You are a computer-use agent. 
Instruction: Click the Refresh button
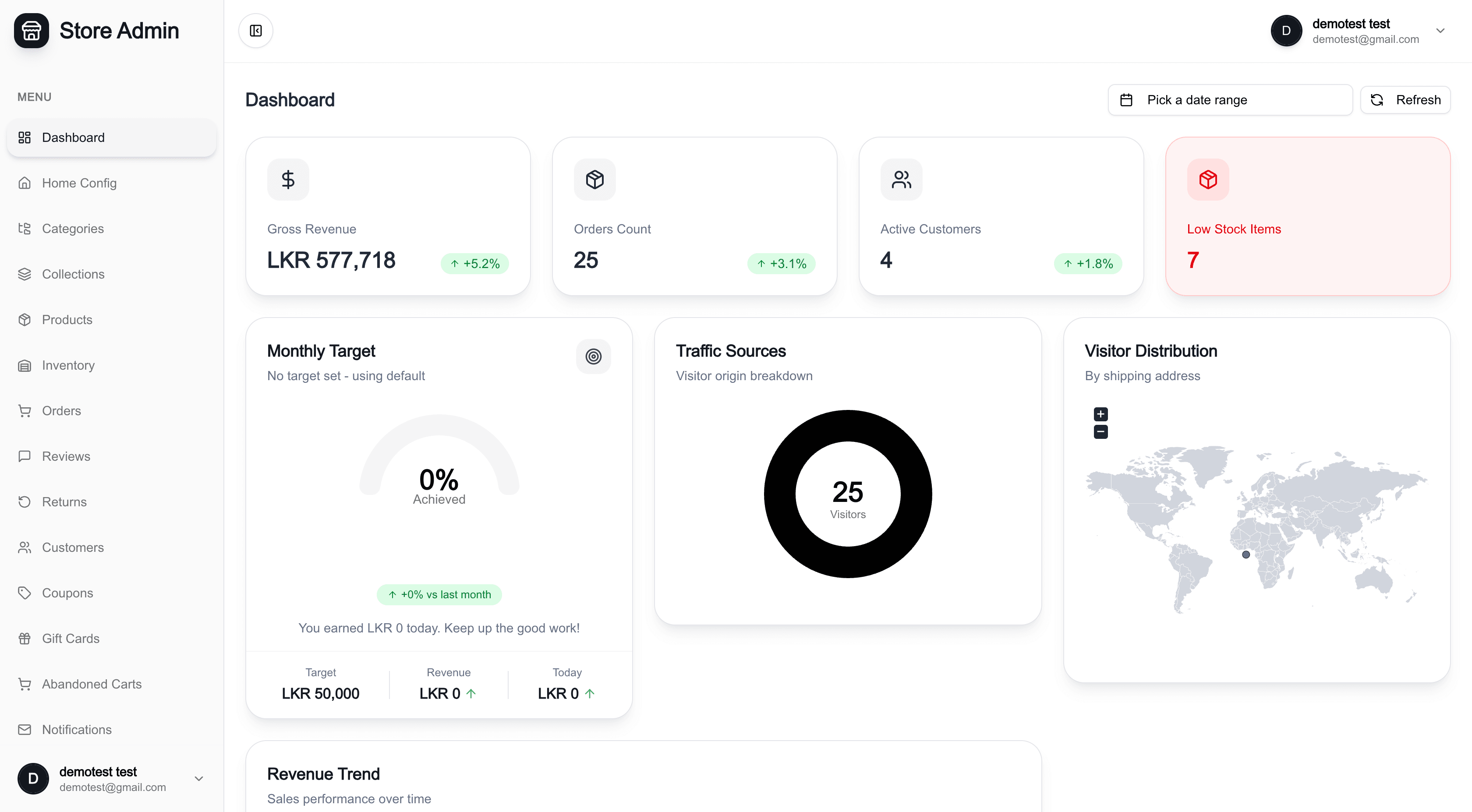[x=1405, y=99]
